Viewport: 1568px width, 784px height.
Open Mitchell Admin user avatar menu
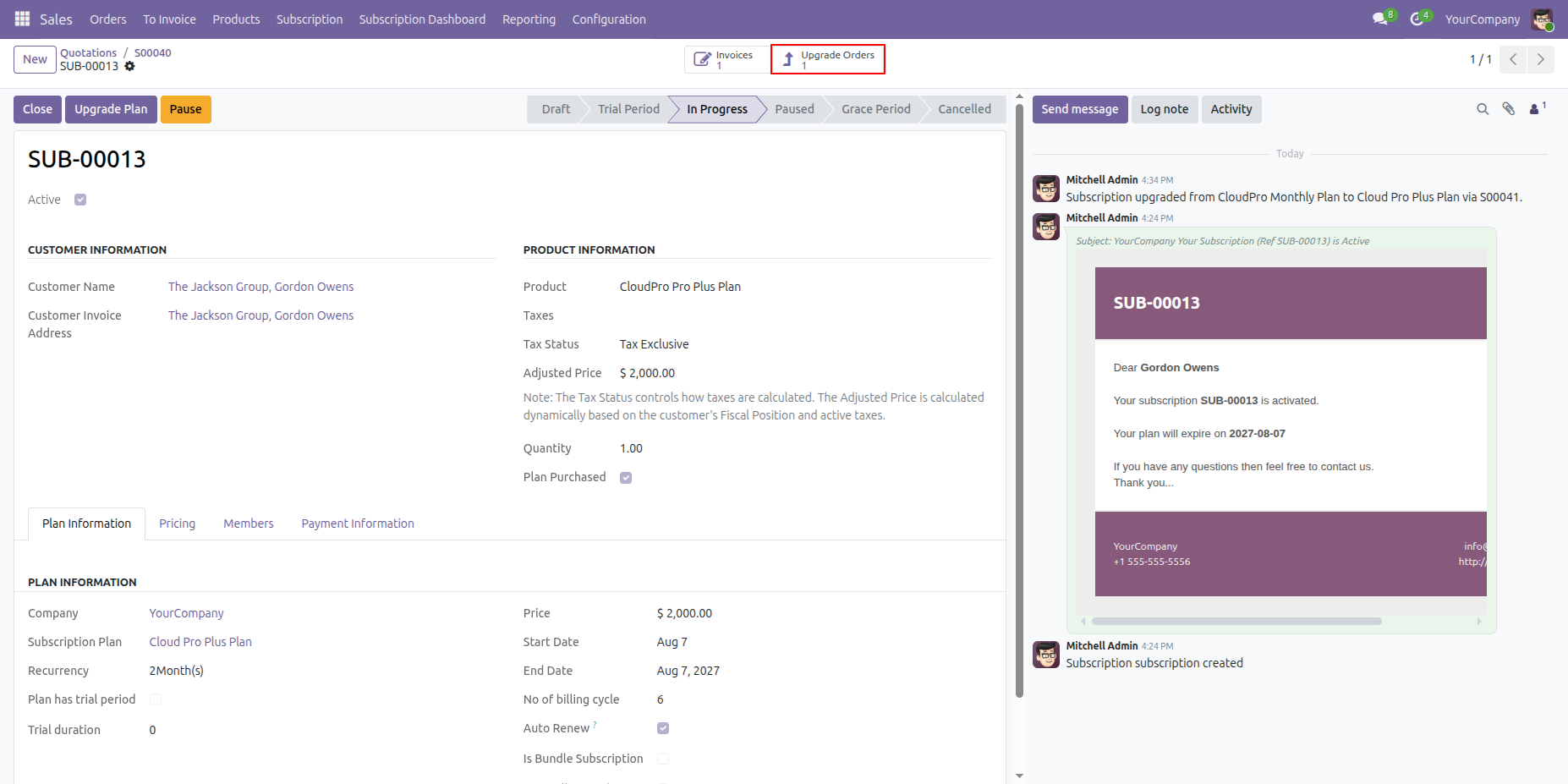coord(1542,19)
